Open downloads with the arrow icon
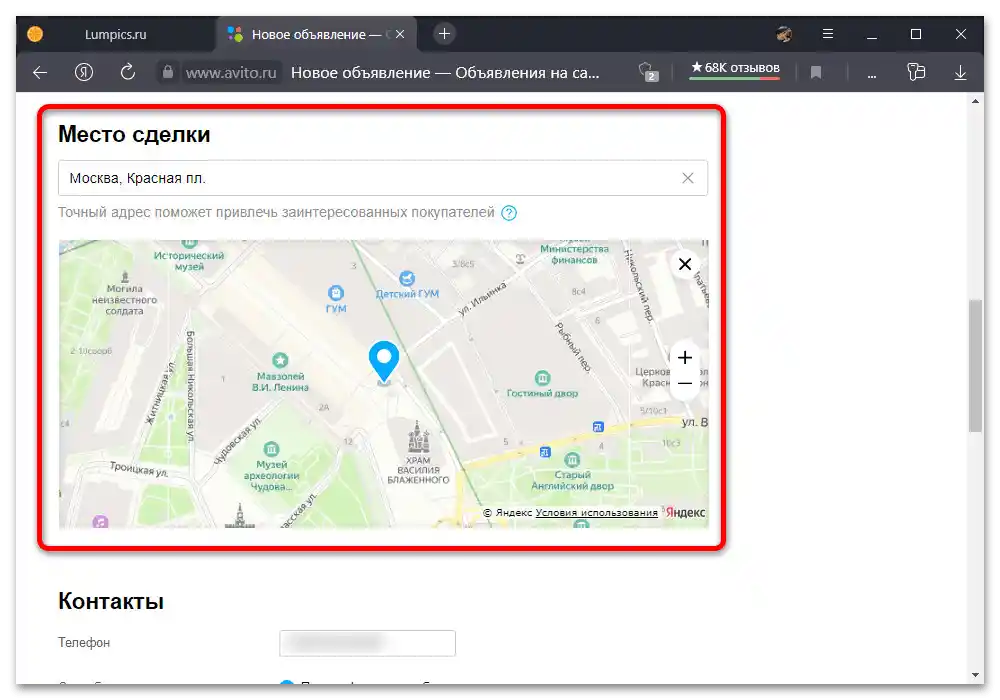This screenshot has width=1000, height=700. coord(960,72)
